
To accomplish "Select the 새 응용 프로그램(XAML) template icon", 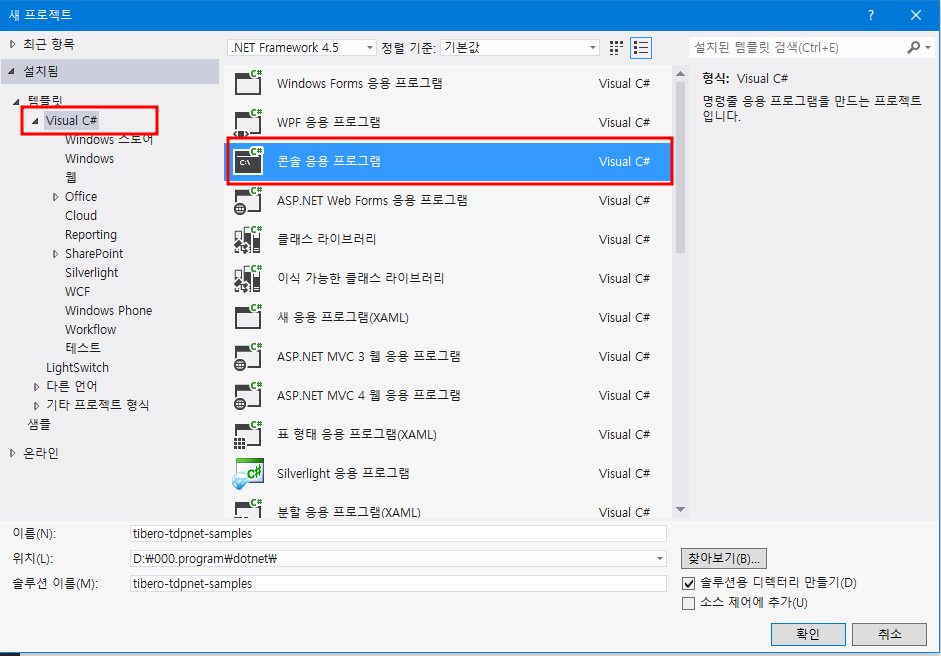I will [x=248, y=317].
